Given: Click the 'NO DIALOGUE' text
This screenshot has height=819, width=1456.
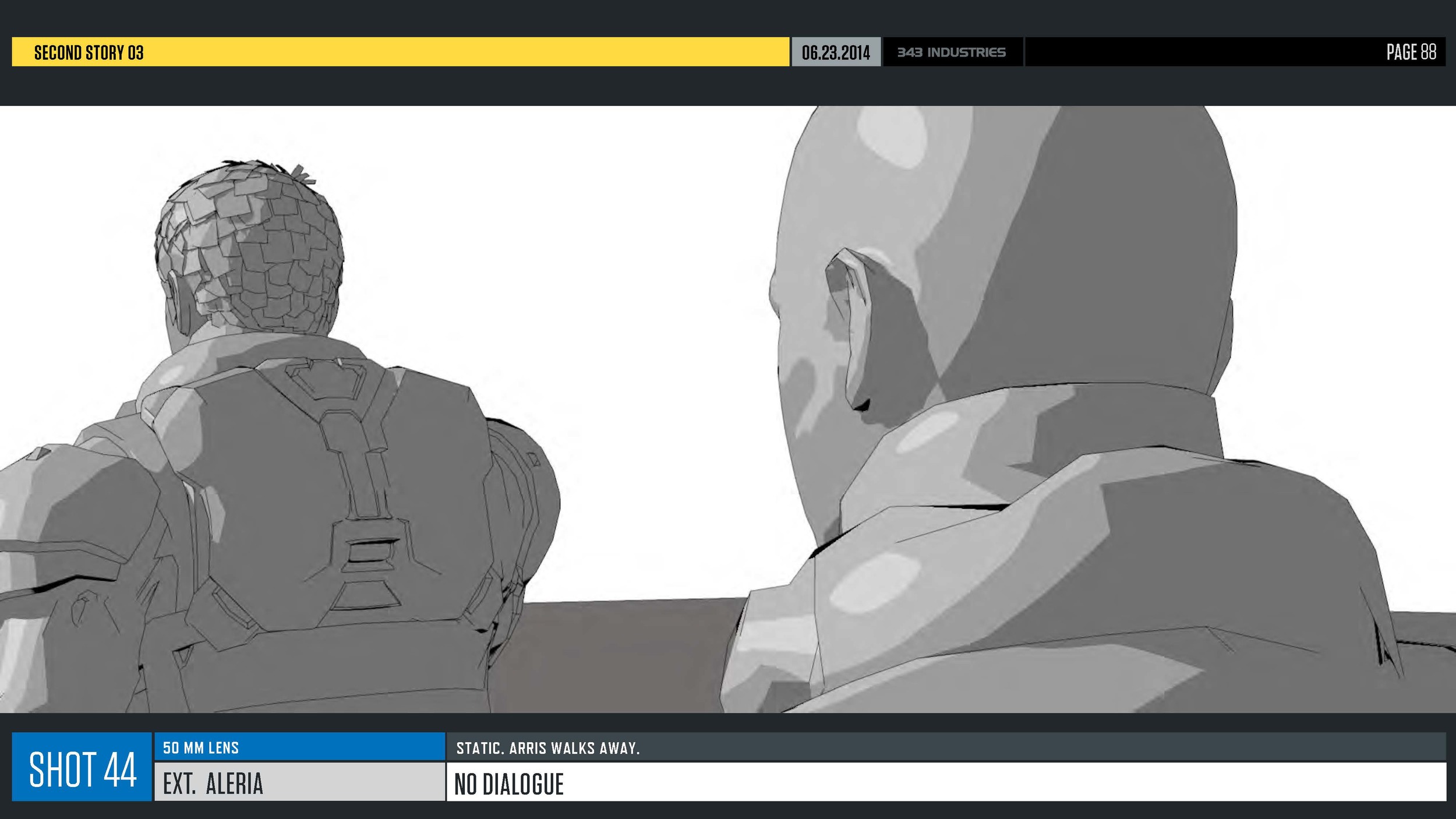Looking at the screenshot, I should coord(509,784).
